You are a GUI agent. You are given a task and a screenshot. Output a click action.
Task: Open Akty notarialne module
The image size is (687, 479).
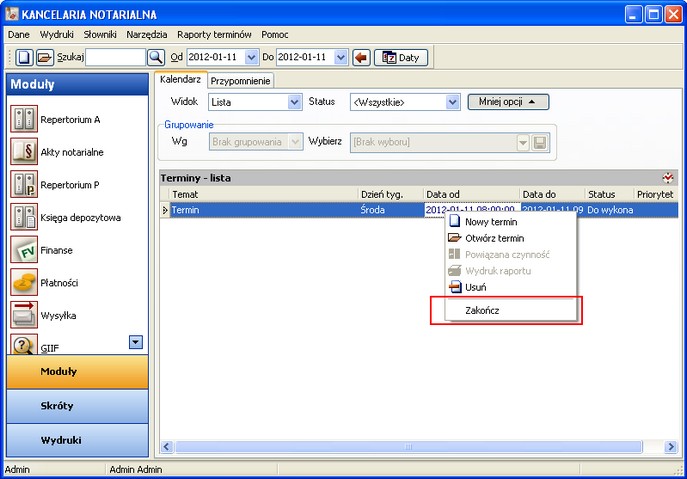click(x=70, y=152)
